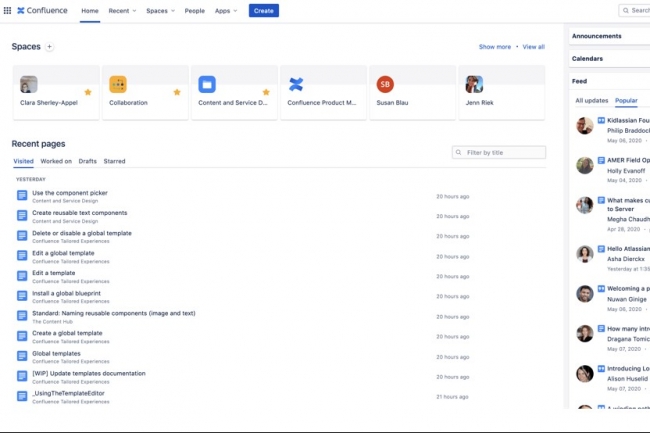650x433 pixels.
Task: Click page icon for Standard: Naming reusable components
Action: tap(22, 316)
